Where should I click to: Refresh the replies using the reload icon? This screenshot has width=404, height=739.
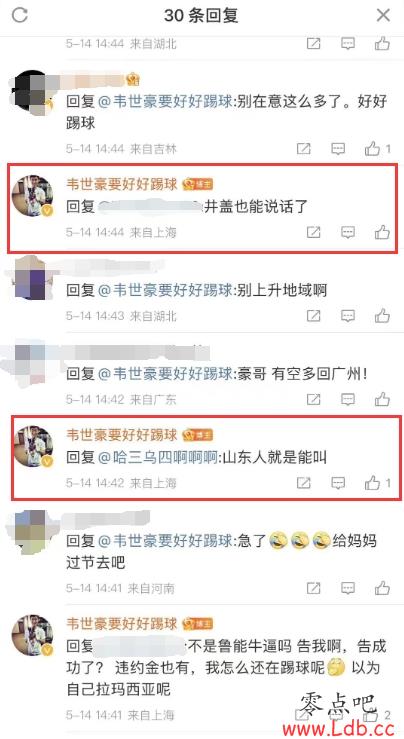click(20, 15)
